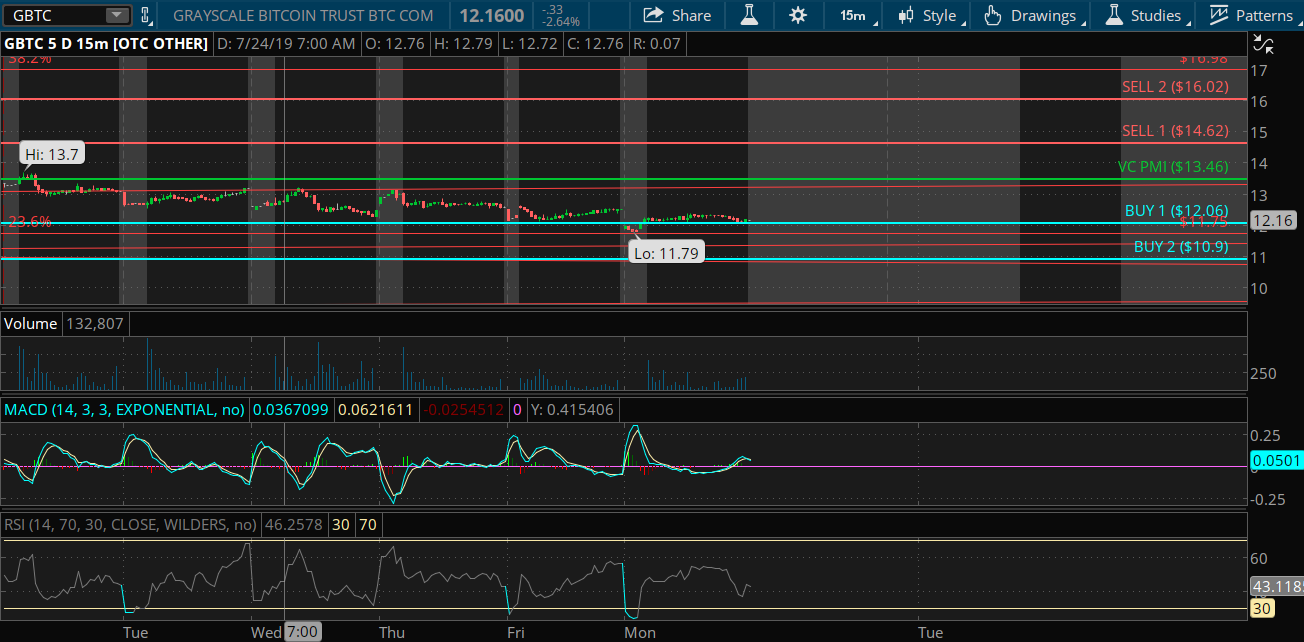Open chart settings gear icon
Screen dimensions: 1304x642
click(797, 15)
